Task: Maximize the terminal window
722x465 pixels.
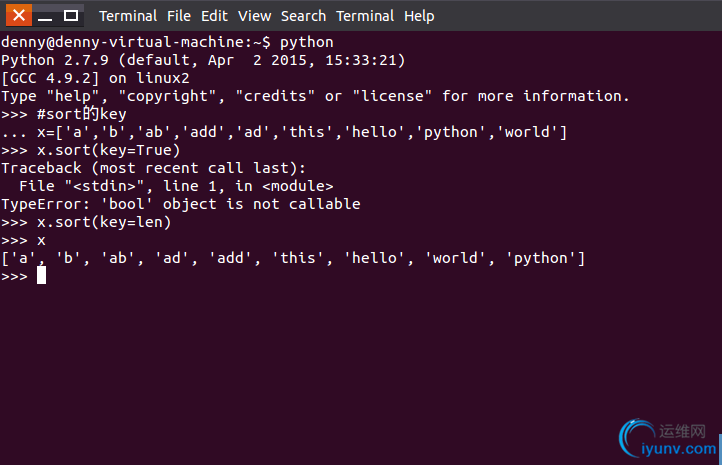Action: pyautogui.click(x=70, y=16)
